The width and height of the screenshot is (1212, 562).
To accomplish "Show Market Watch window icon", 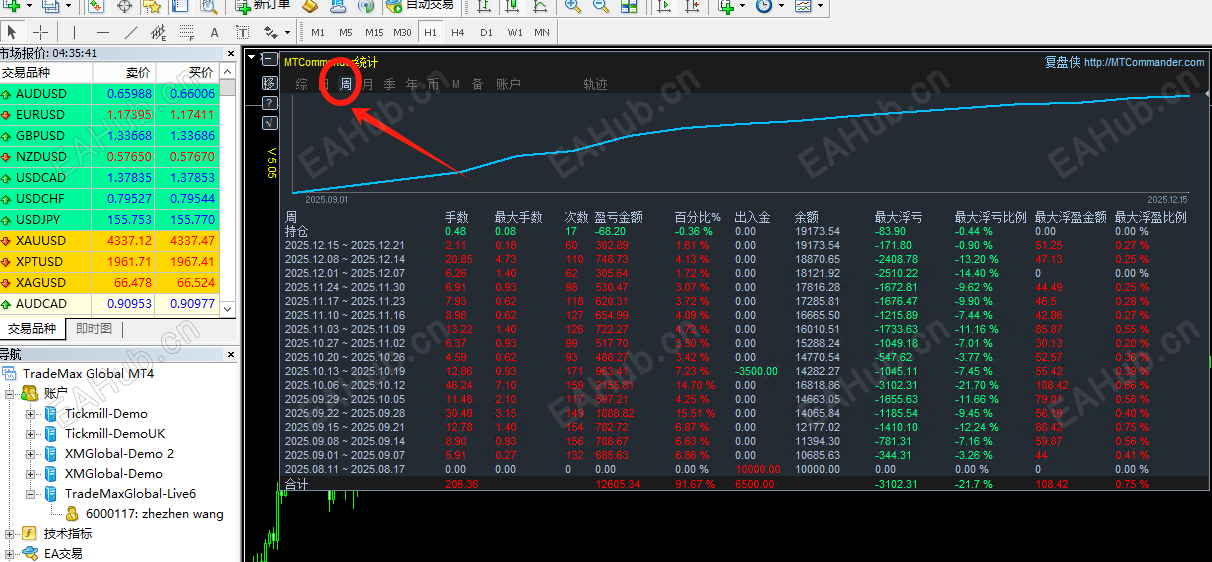I will tap(96, 6).
